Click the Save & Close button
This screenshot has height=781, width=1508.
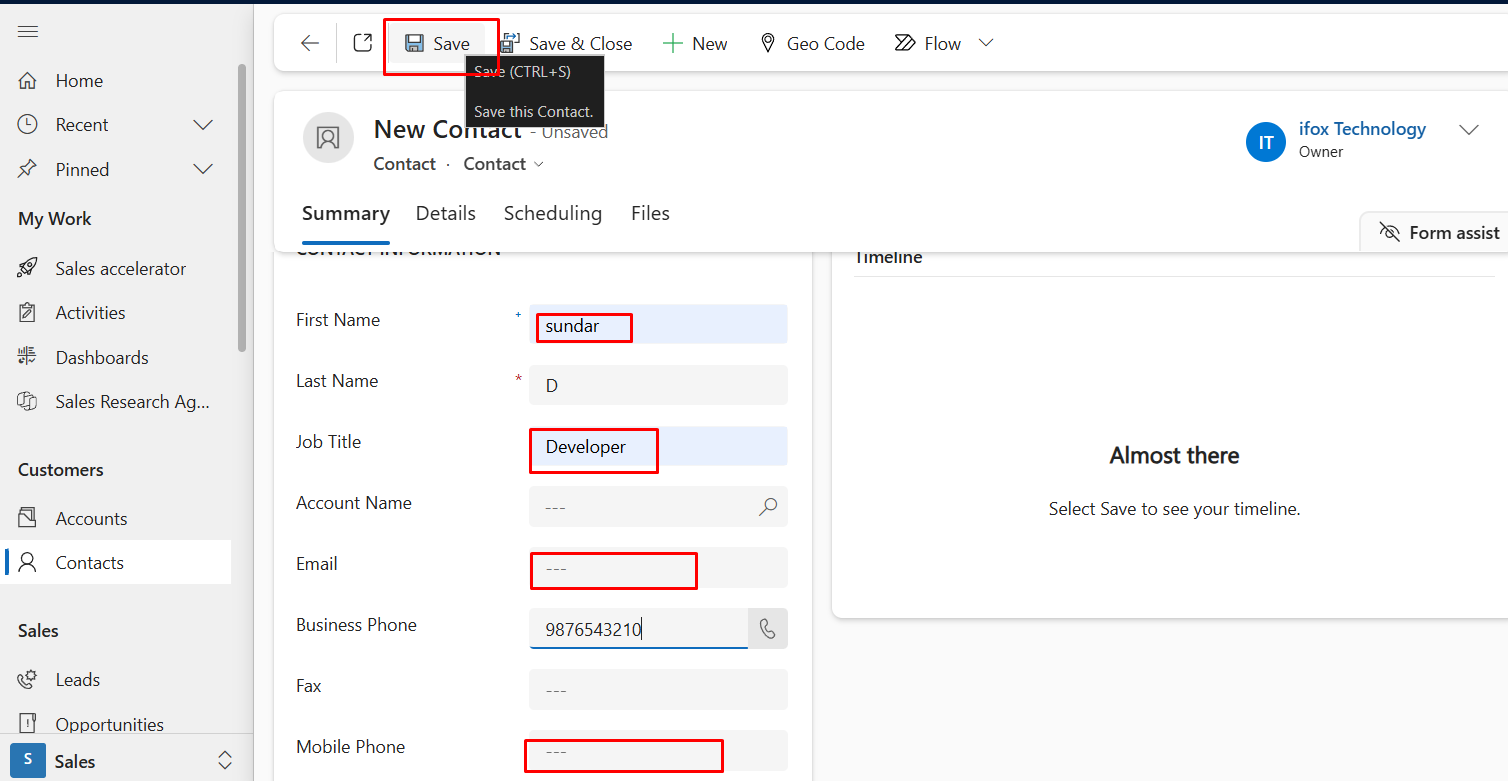point(567,43)
